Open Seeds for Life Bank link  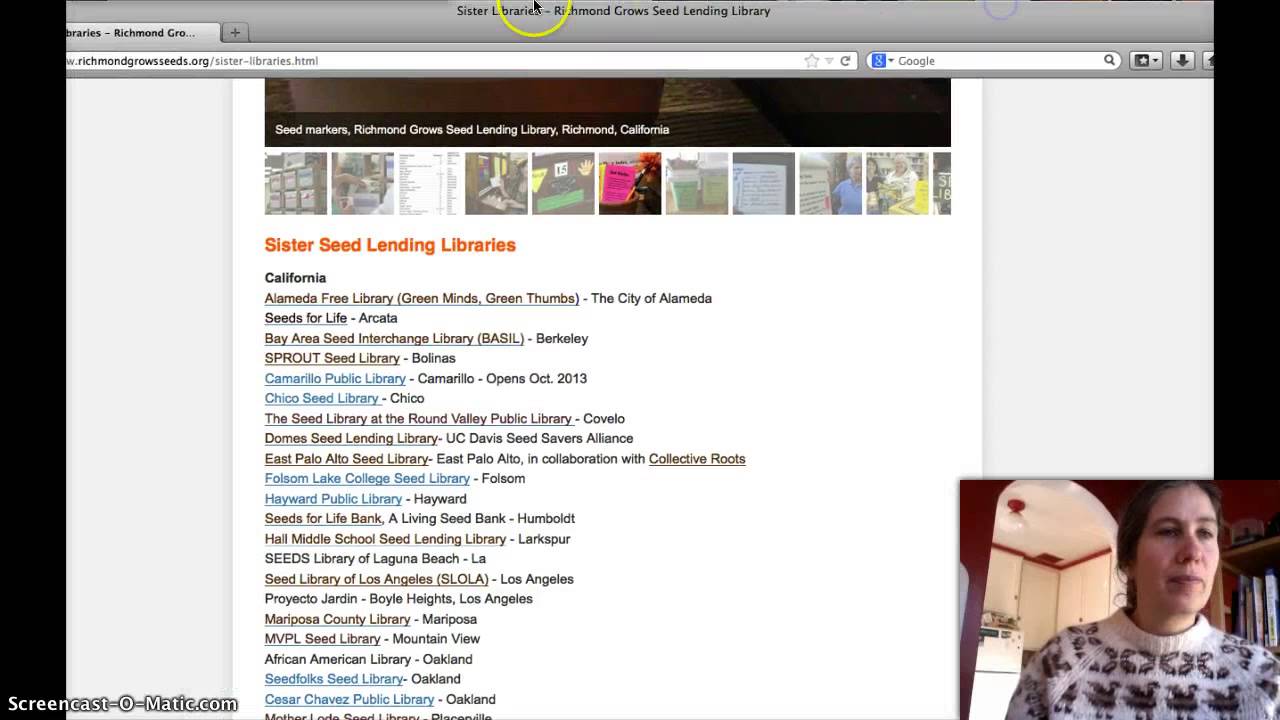tap(323, 518)
